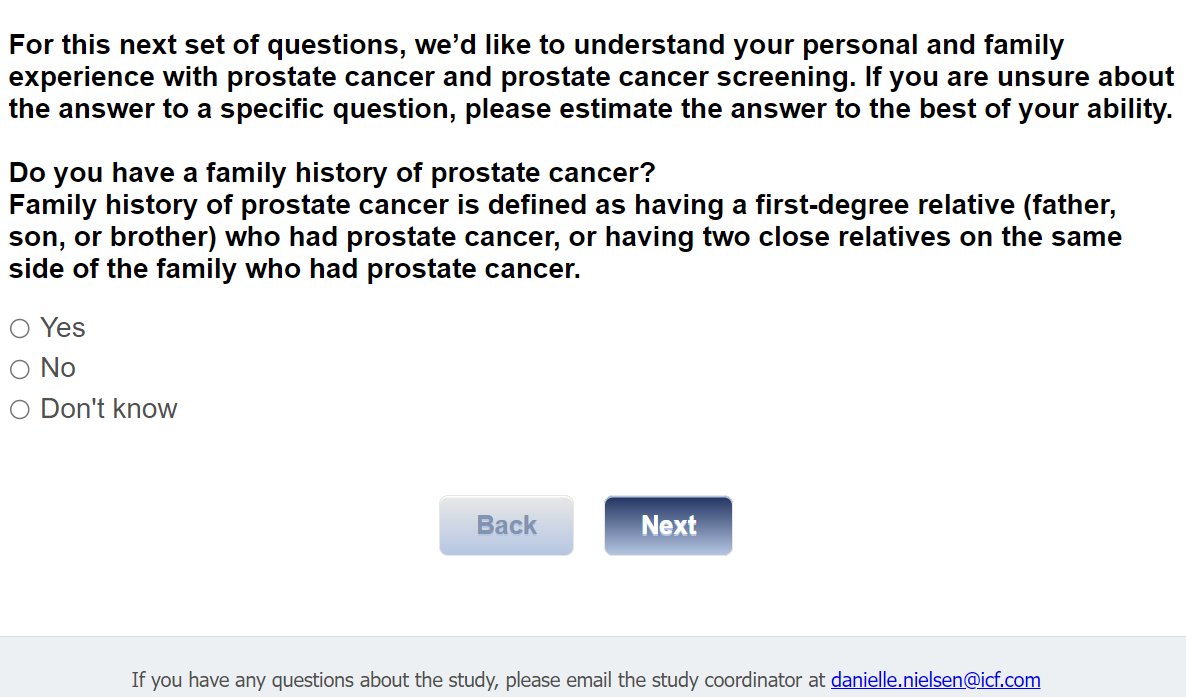The height and width of the screenshot is (697, 1186).
Task: Click the Yes answer label text
Action: pyautogui.click(x=63, y=328)
